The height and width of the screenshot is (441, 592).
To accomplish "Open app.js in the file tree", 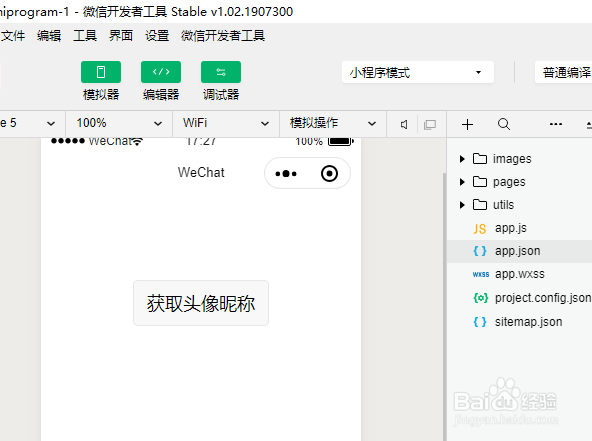I will tap(520, 228).
